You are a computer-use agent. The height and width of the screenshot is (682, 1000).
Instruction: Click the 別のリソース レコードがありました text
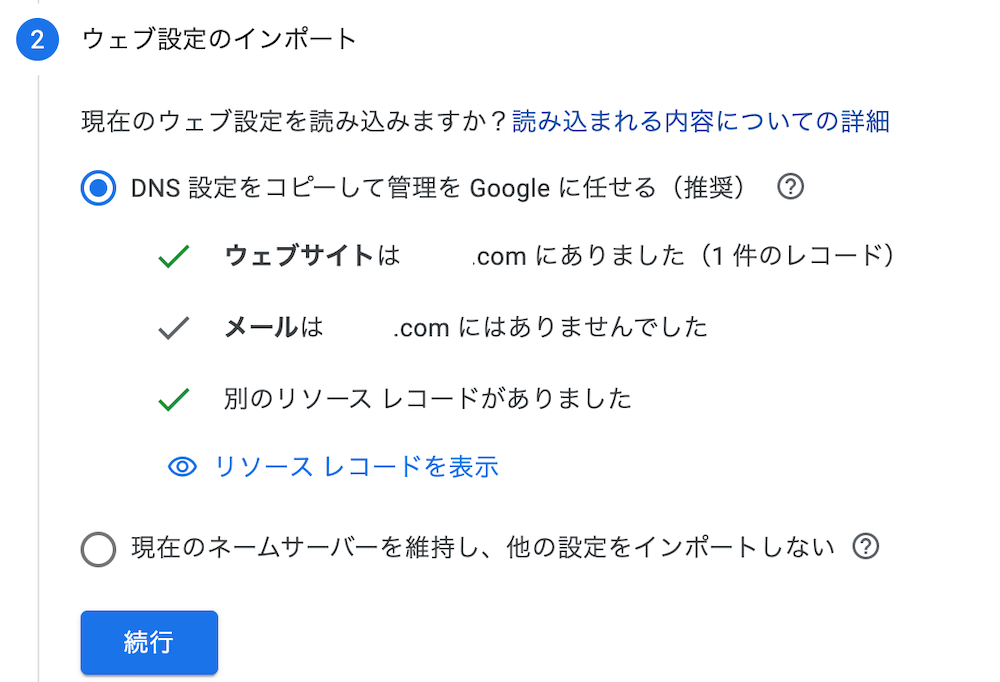[x=427, y=399]
